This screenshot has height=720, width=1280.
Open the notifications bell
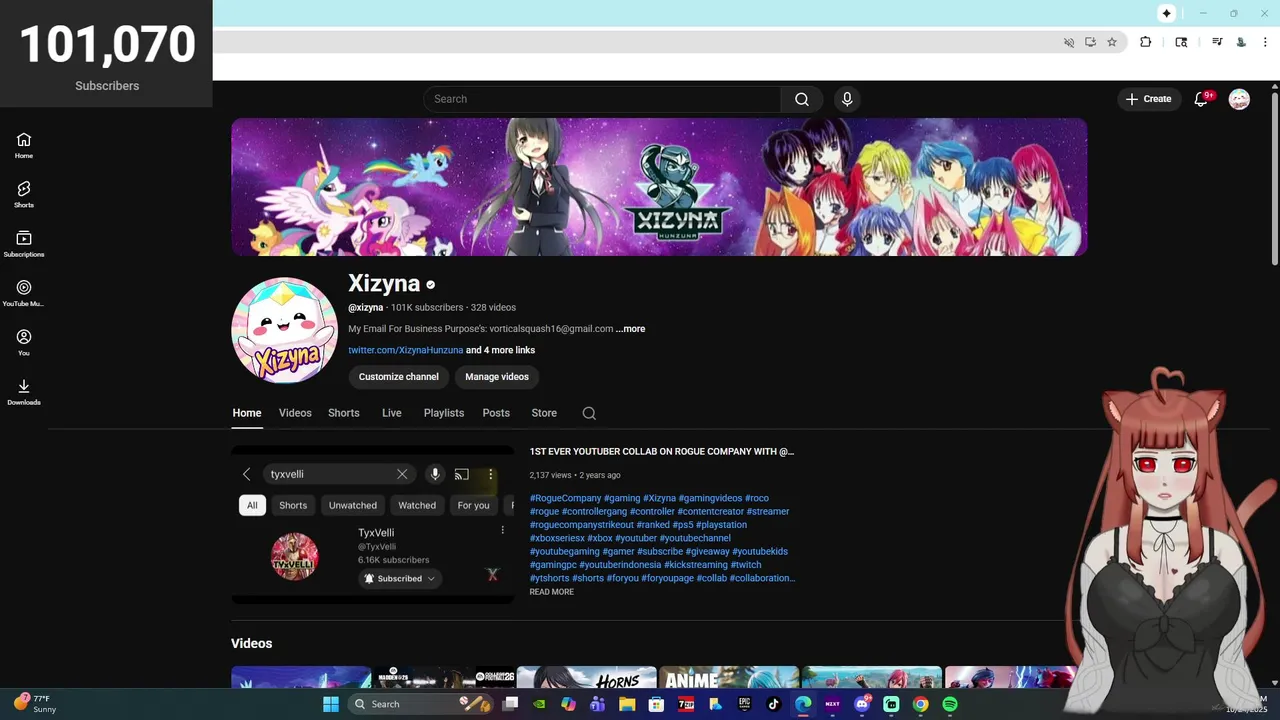(x=1202, y=99)
